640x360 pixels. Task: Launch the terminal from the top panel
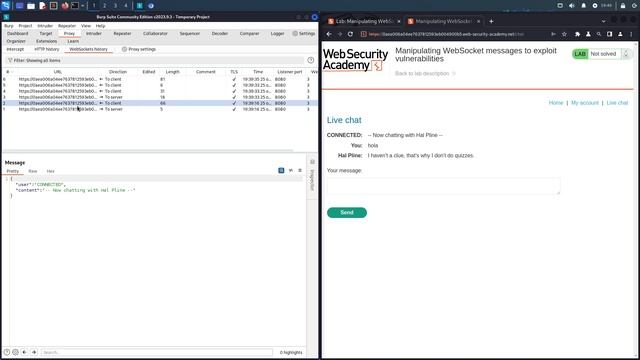[75, 6]
